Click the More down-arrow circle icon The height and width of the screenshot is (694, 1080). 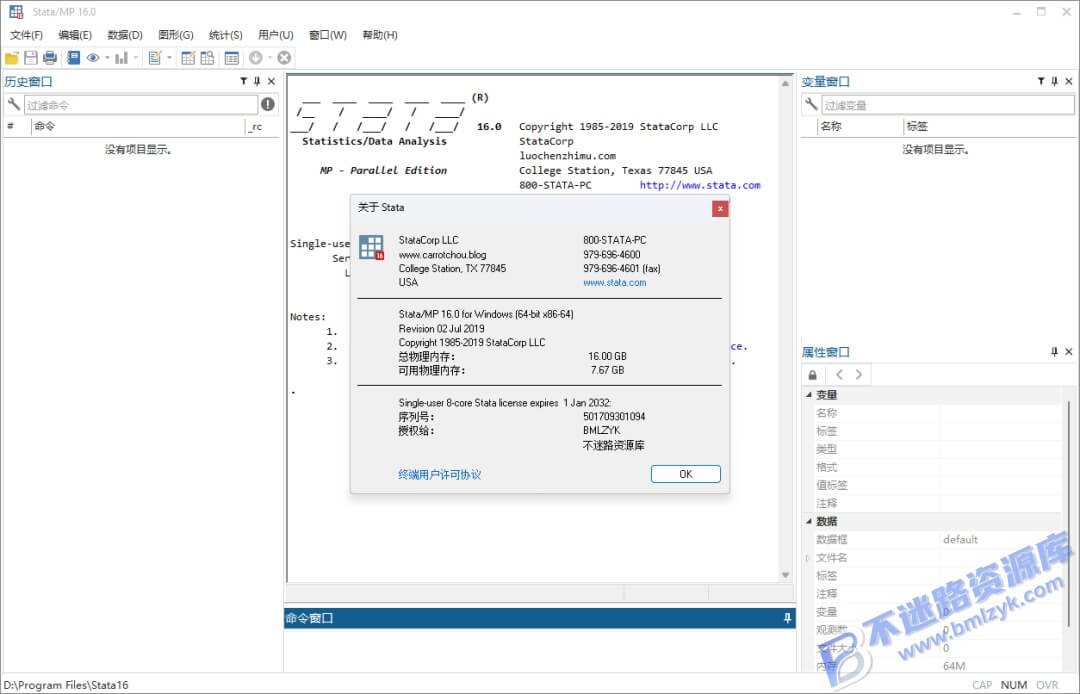[256, 59]
